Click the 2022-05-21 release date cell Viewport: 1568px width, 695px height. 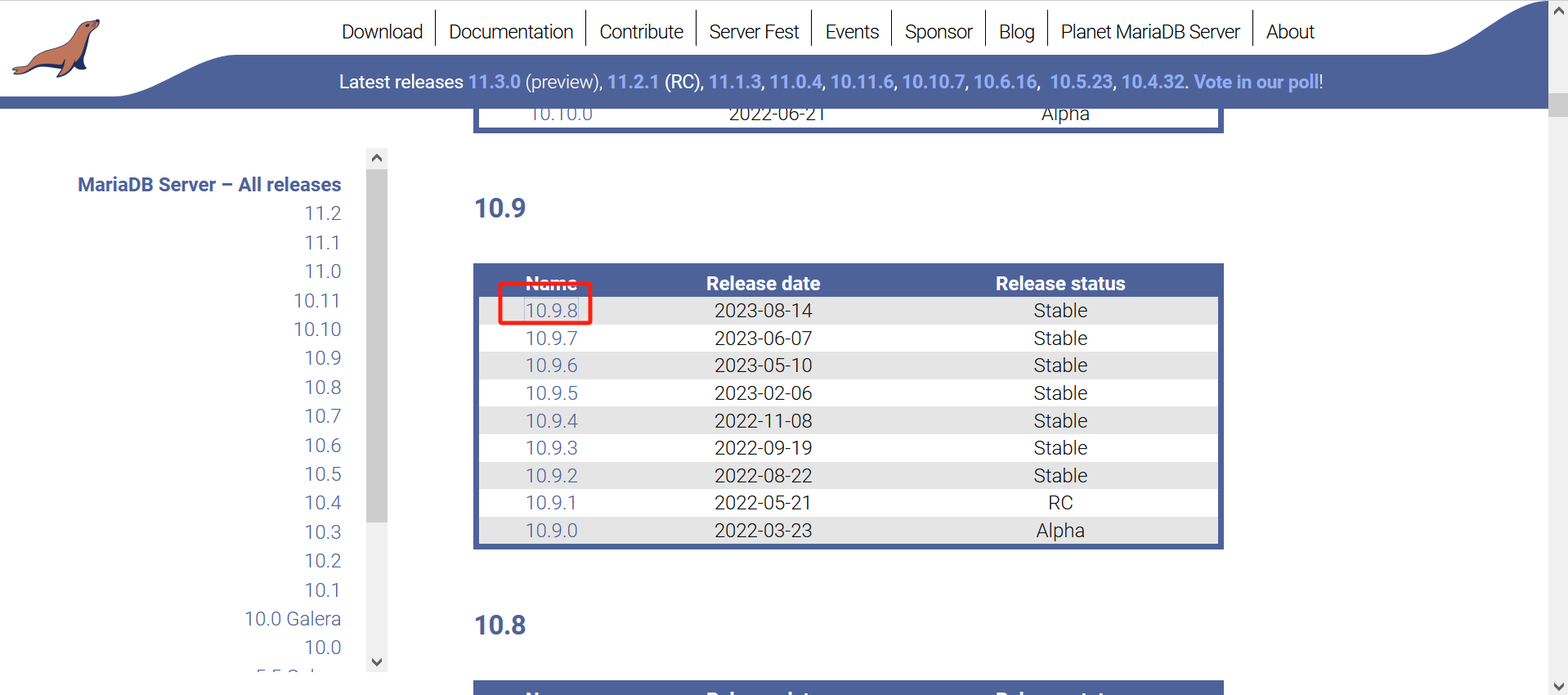click(764, 503)
